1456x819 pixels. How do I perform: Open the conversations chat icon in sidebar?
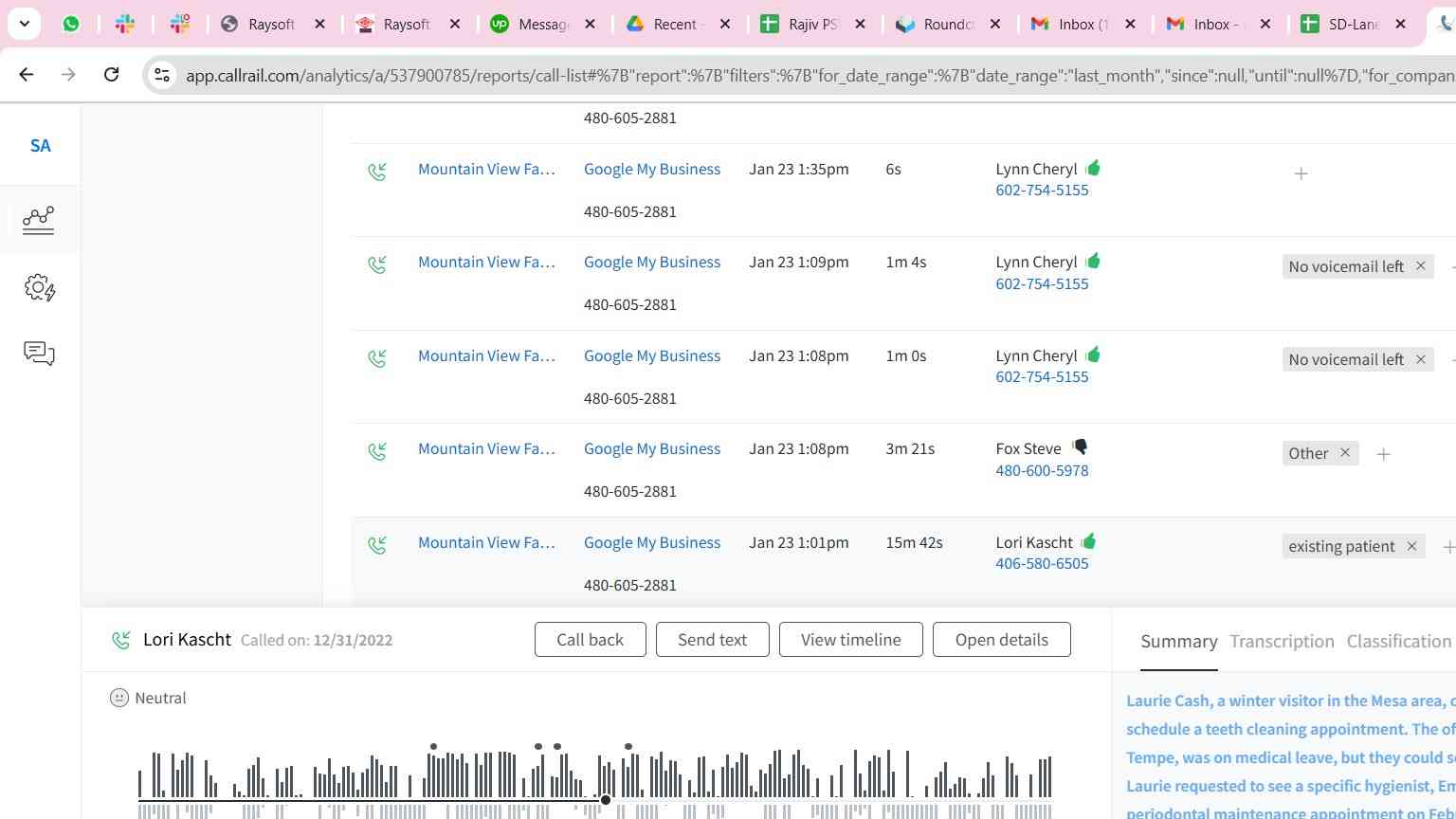(x=39, y=354)
